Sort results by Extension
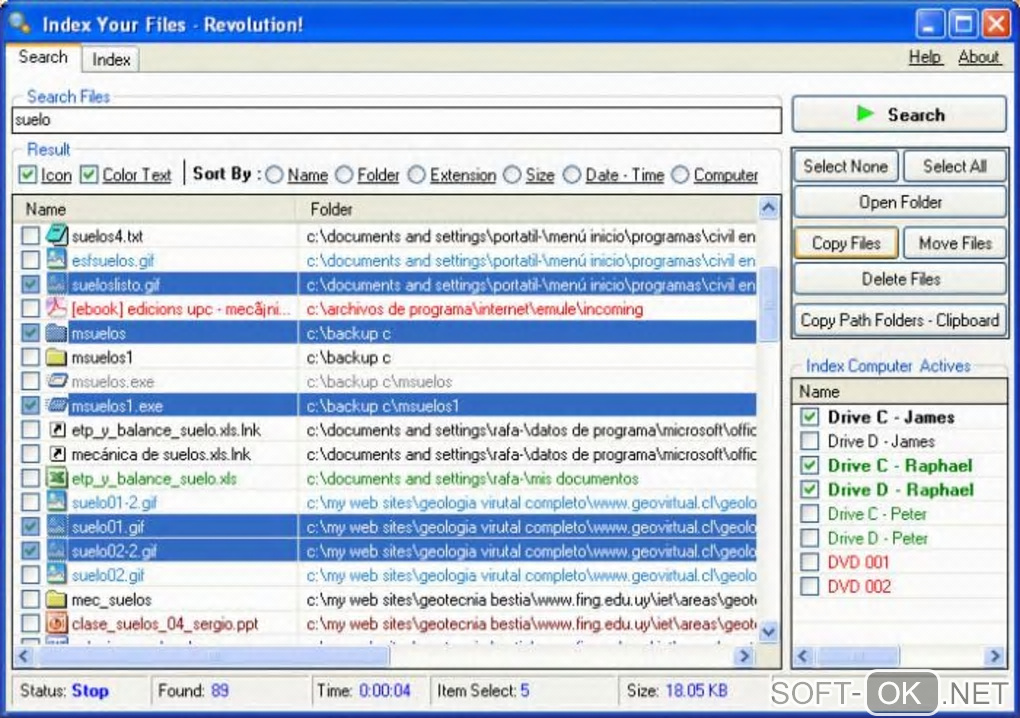The height and width of the screenshot is (718, 1020). pyautogui.click(x=417, y=175)
